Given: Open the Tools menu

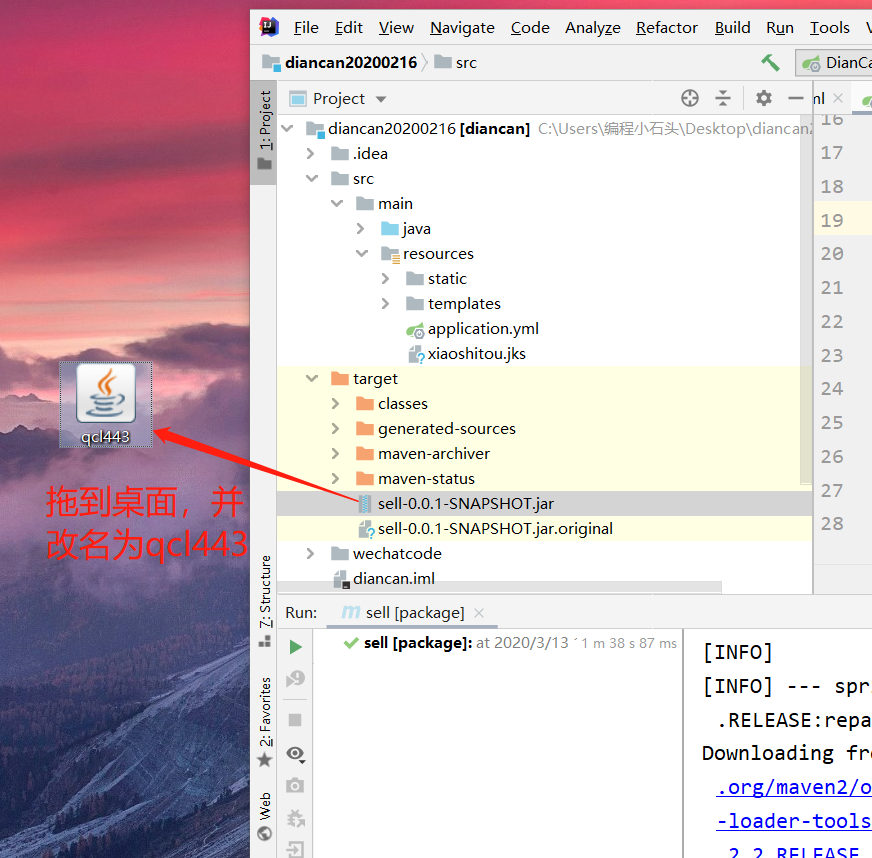Looking at the screenshot, I should pos(829,27).
